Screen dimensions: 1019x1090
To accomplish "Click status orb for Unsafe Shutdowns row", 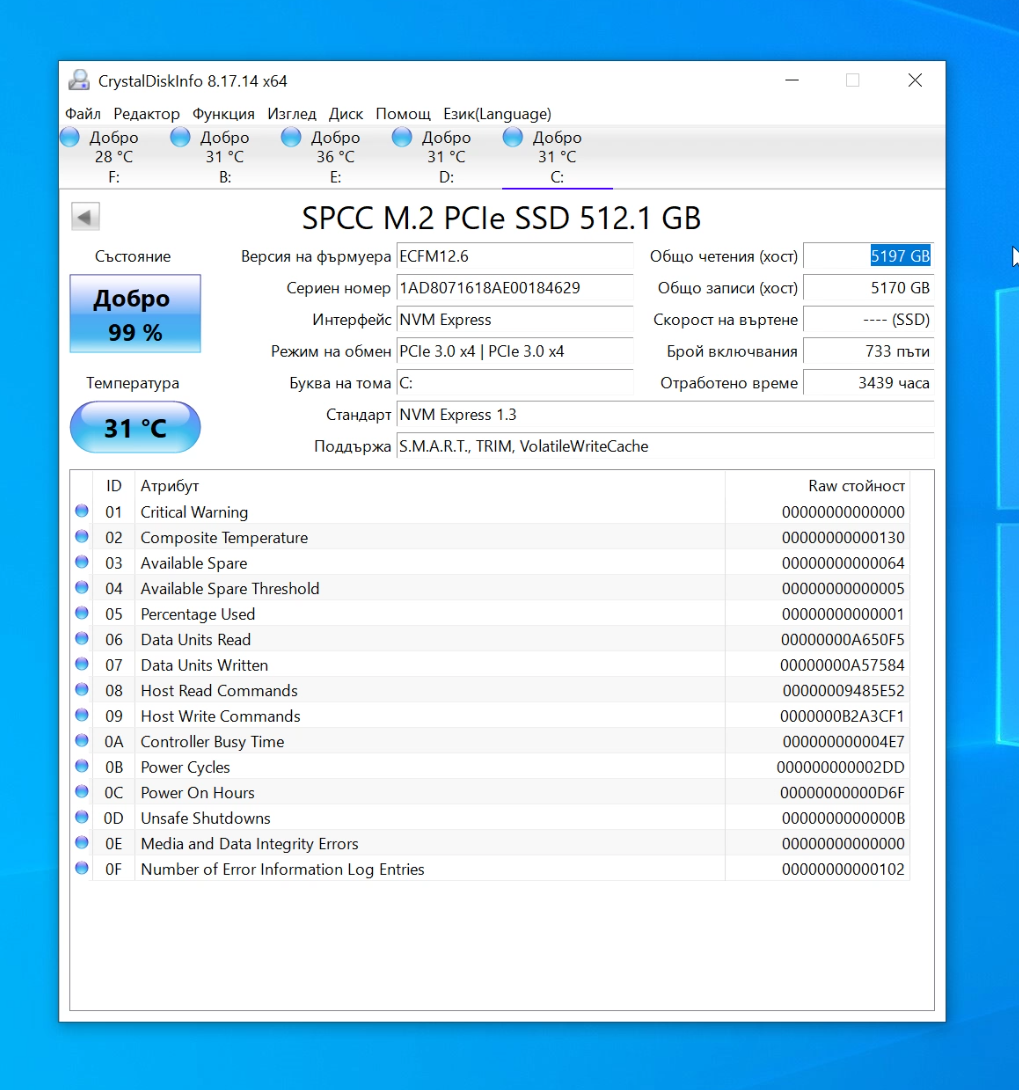I will click(82, 817).
